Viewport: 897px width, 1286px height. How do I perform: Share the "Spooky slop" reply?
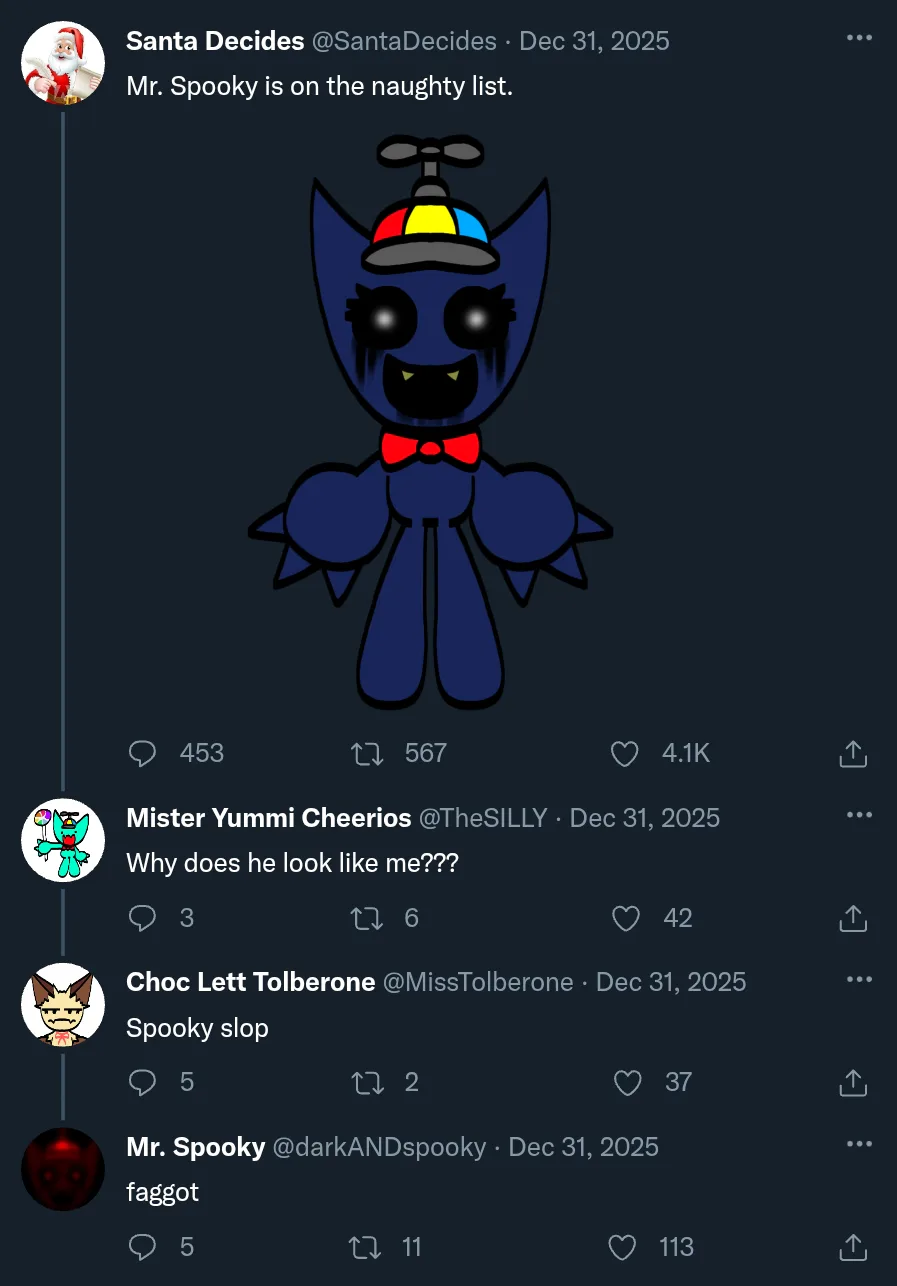[852, 1082]
